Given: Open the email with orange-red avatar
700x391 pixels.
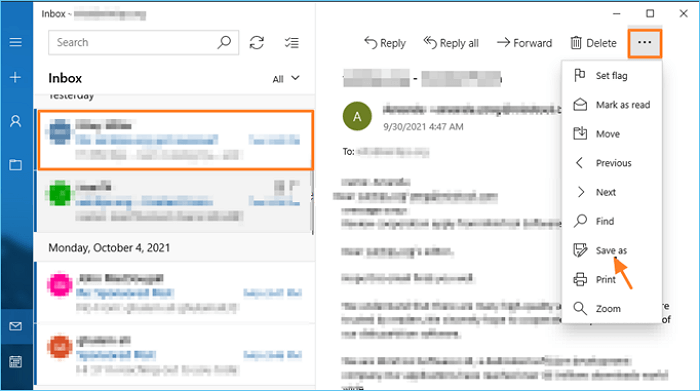Looking at the screenshot, I should (174, 355).
